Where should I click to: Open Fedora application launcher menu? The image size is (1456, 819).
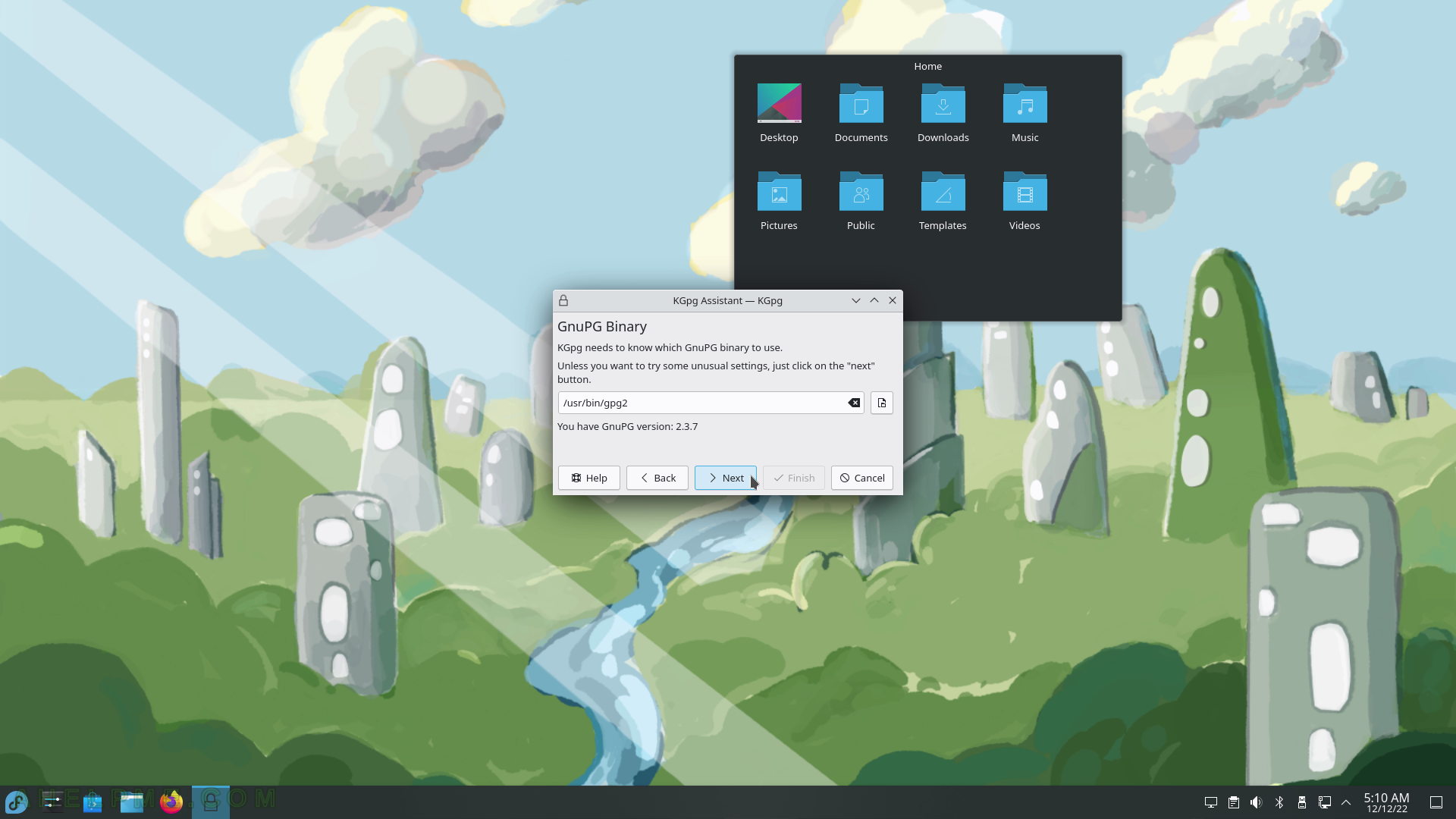tap(17, 802)
